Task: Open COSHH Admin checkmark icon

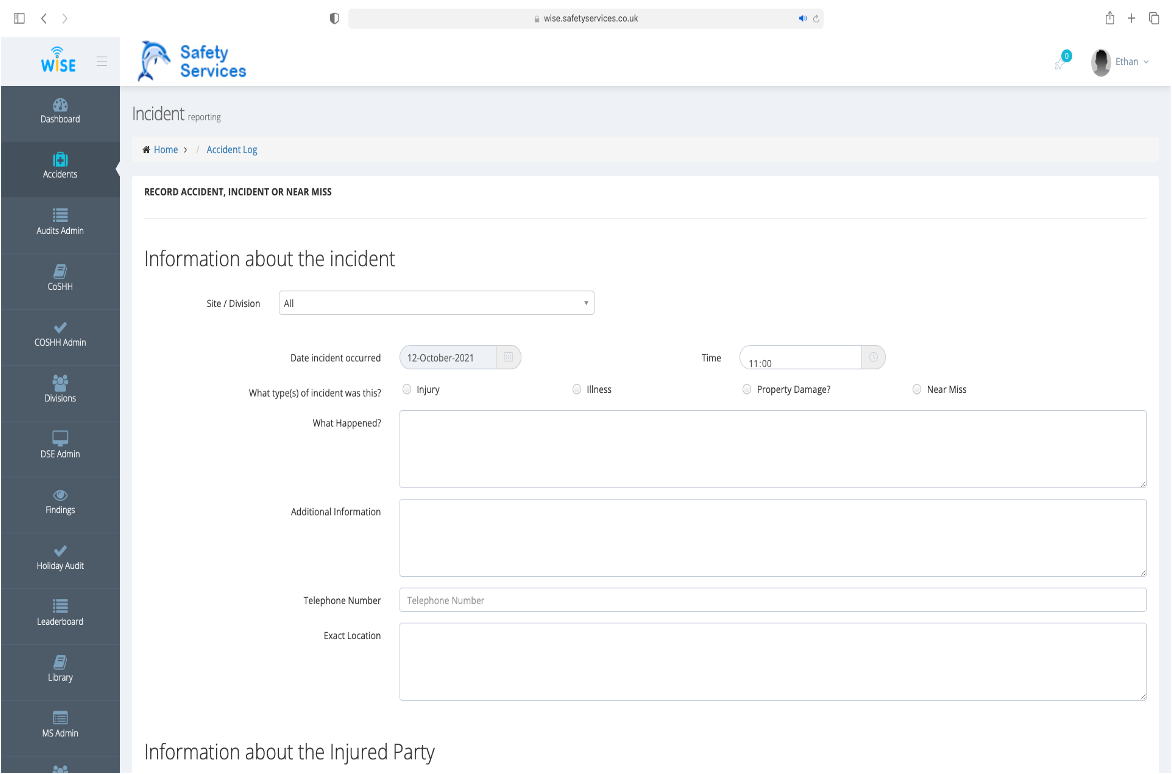Action: 60,327
